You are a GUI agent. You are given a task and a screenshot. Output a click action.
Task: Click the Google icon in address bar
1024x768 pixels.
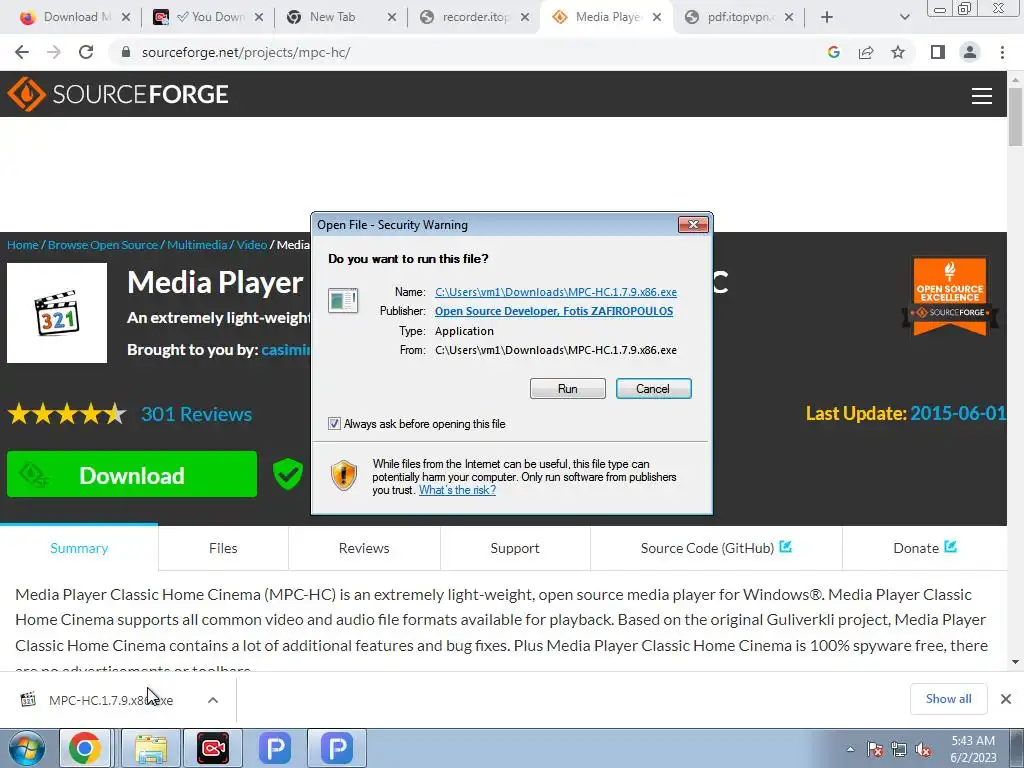click(833, 52)
